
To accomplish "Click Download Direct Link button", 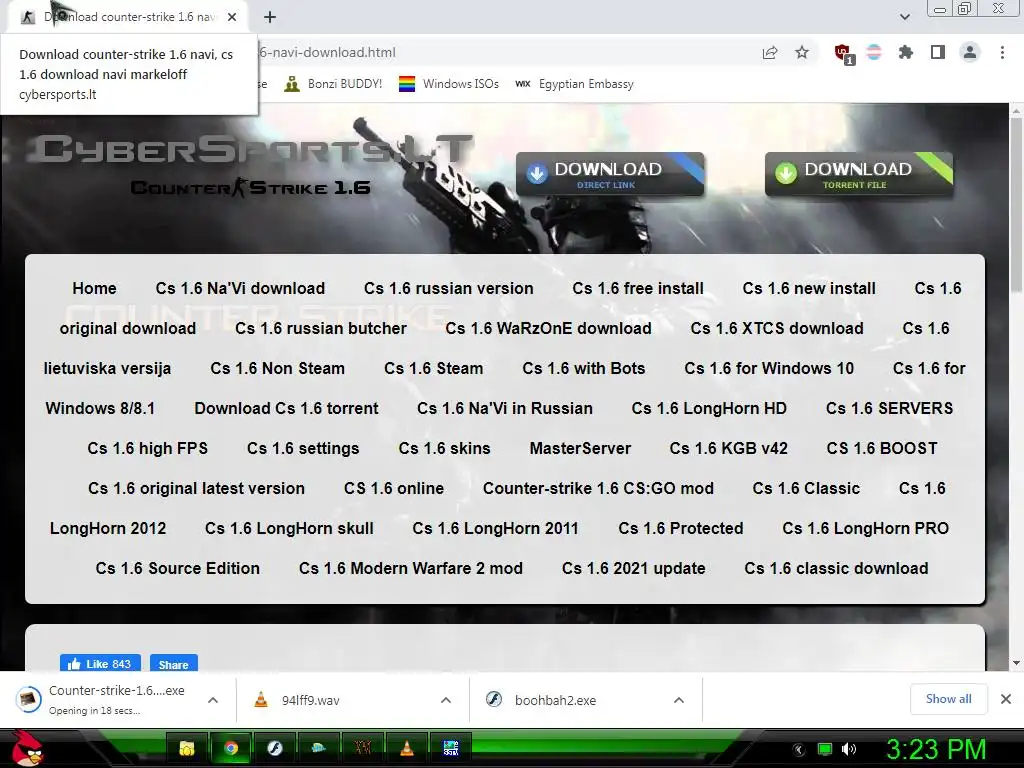I will pos(610,174).
